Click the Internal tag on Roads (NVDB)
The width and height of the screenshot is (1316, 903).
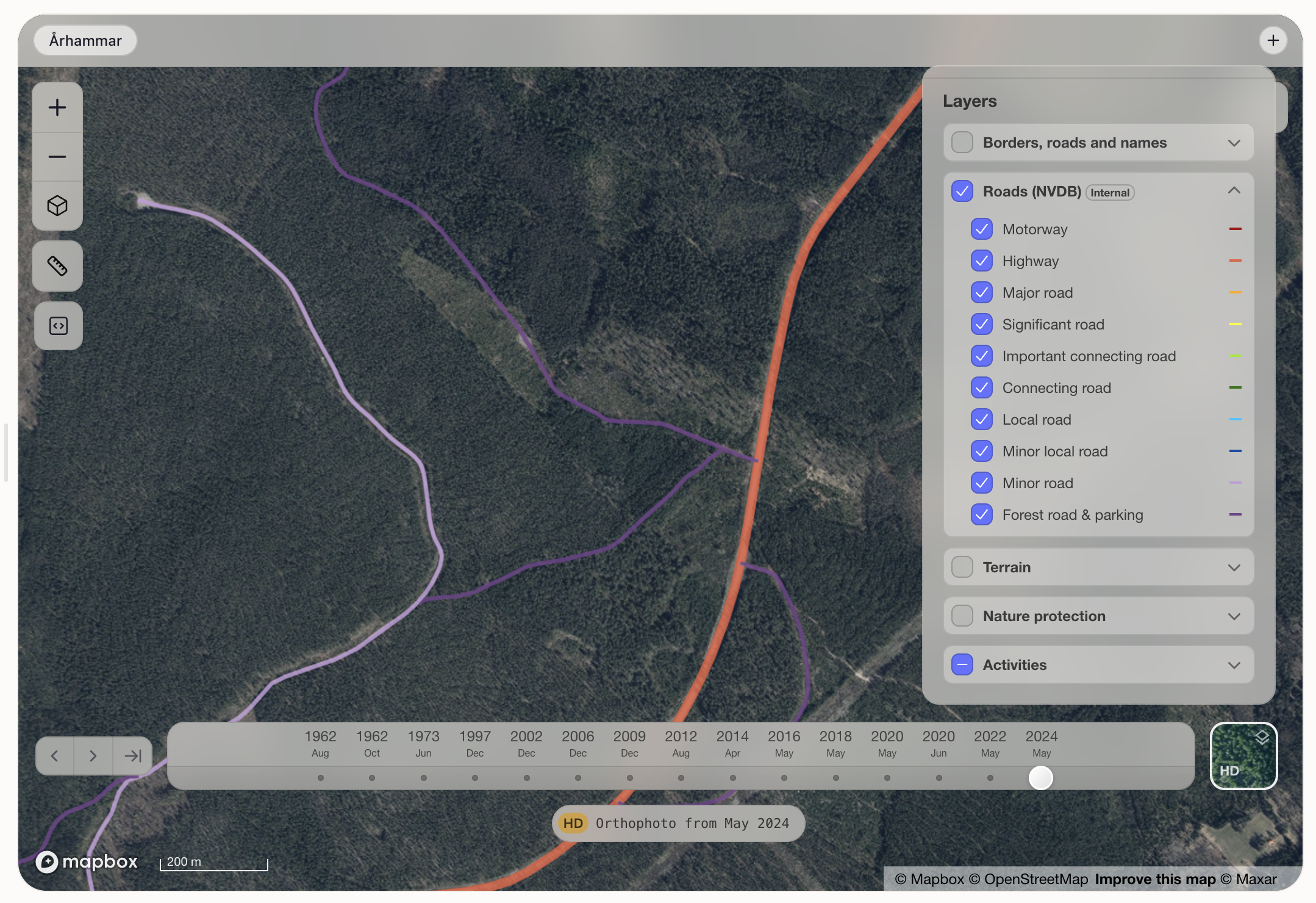[x=1110, y=193]
